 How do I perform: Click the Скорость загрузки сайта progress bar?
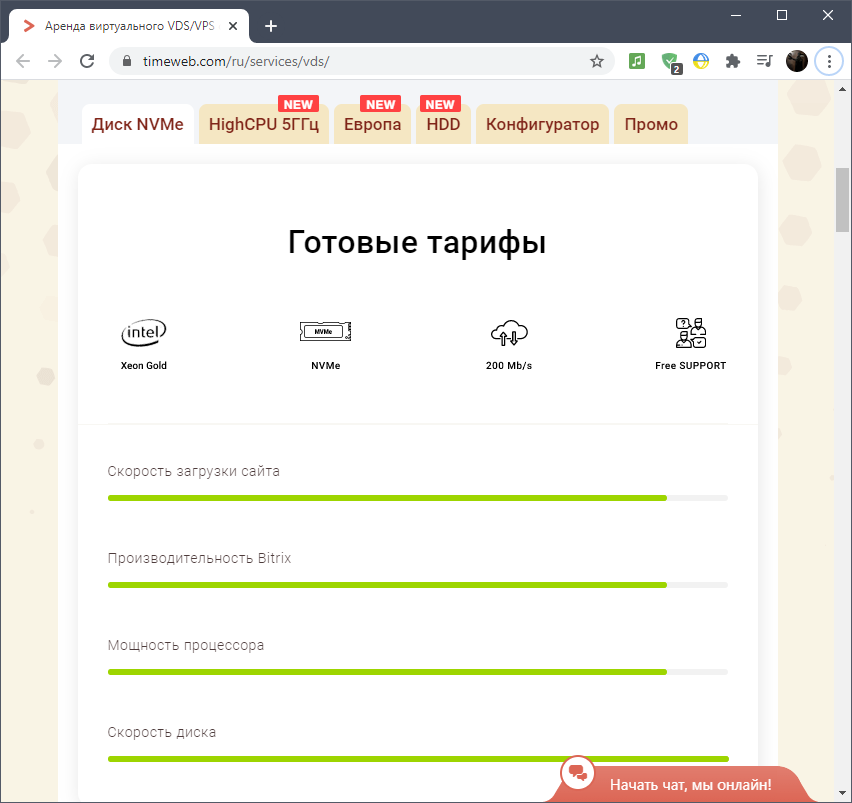click(417, 497)
